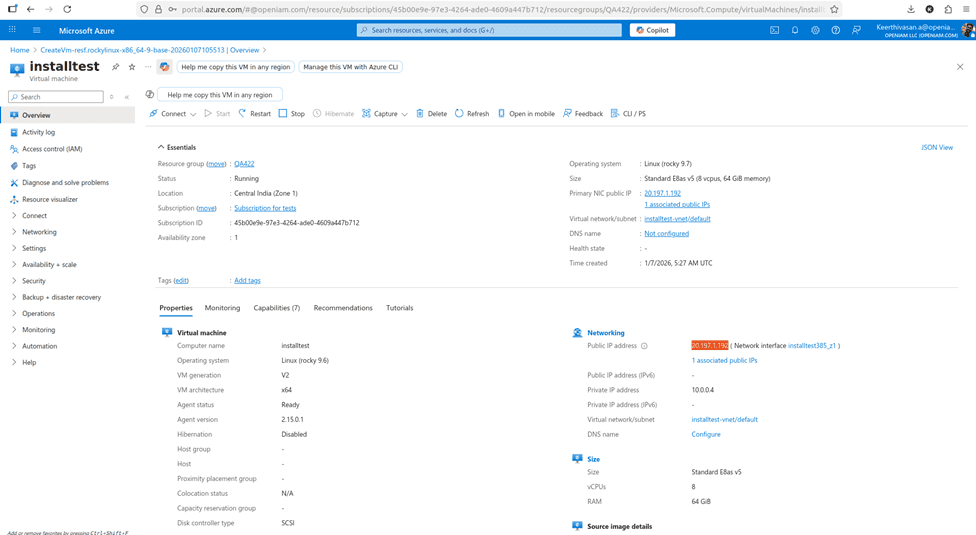Viewport: 976px width, 535px height.
Task: Open network interface installtest385_z1 link
Action: (x=812, y=345)
